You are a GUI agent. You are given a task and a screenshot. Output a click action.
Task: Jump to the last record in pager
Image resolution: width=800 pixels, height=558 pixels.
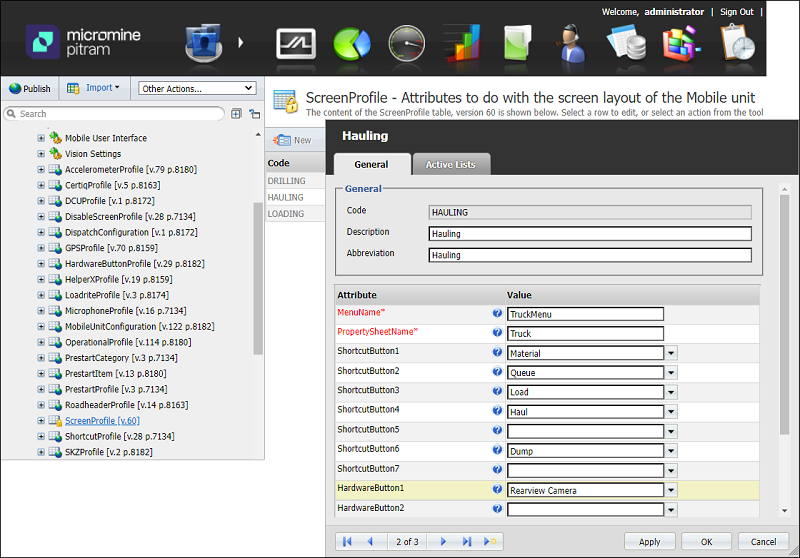(x=467, y=541)
